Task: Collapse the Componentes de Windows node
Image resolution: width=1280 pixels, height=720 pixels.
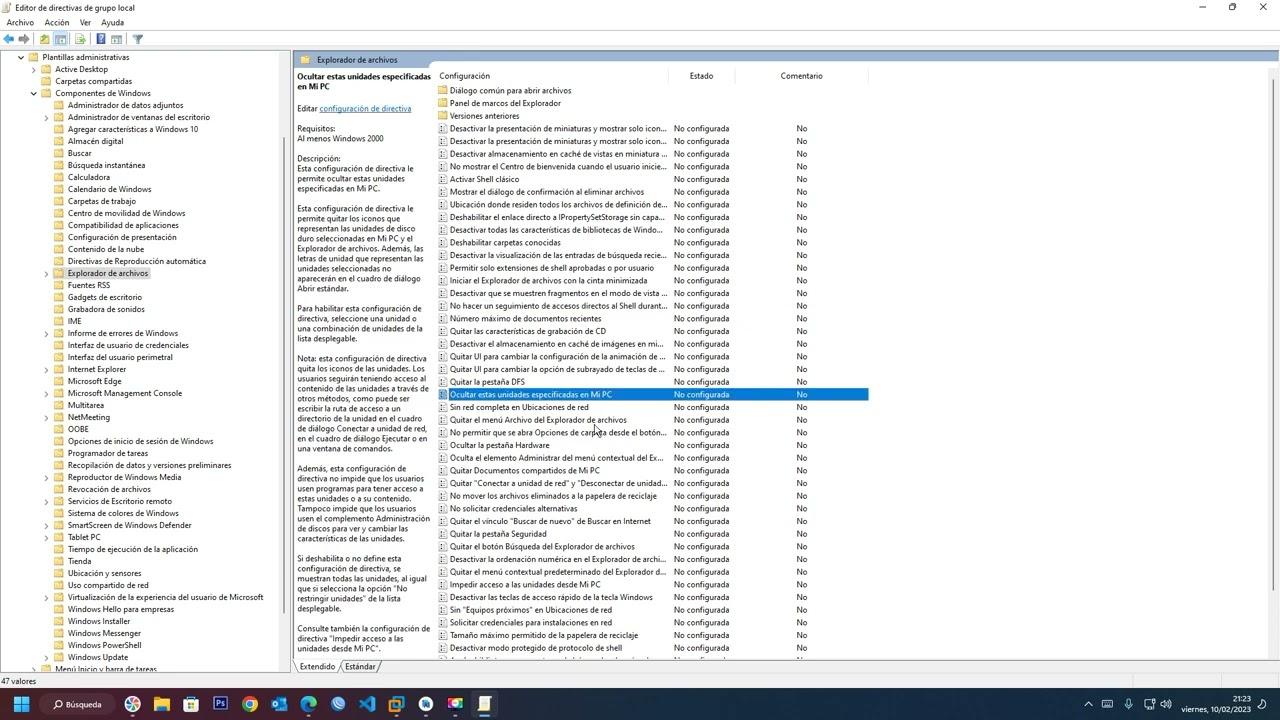Action: coord(34,93)
